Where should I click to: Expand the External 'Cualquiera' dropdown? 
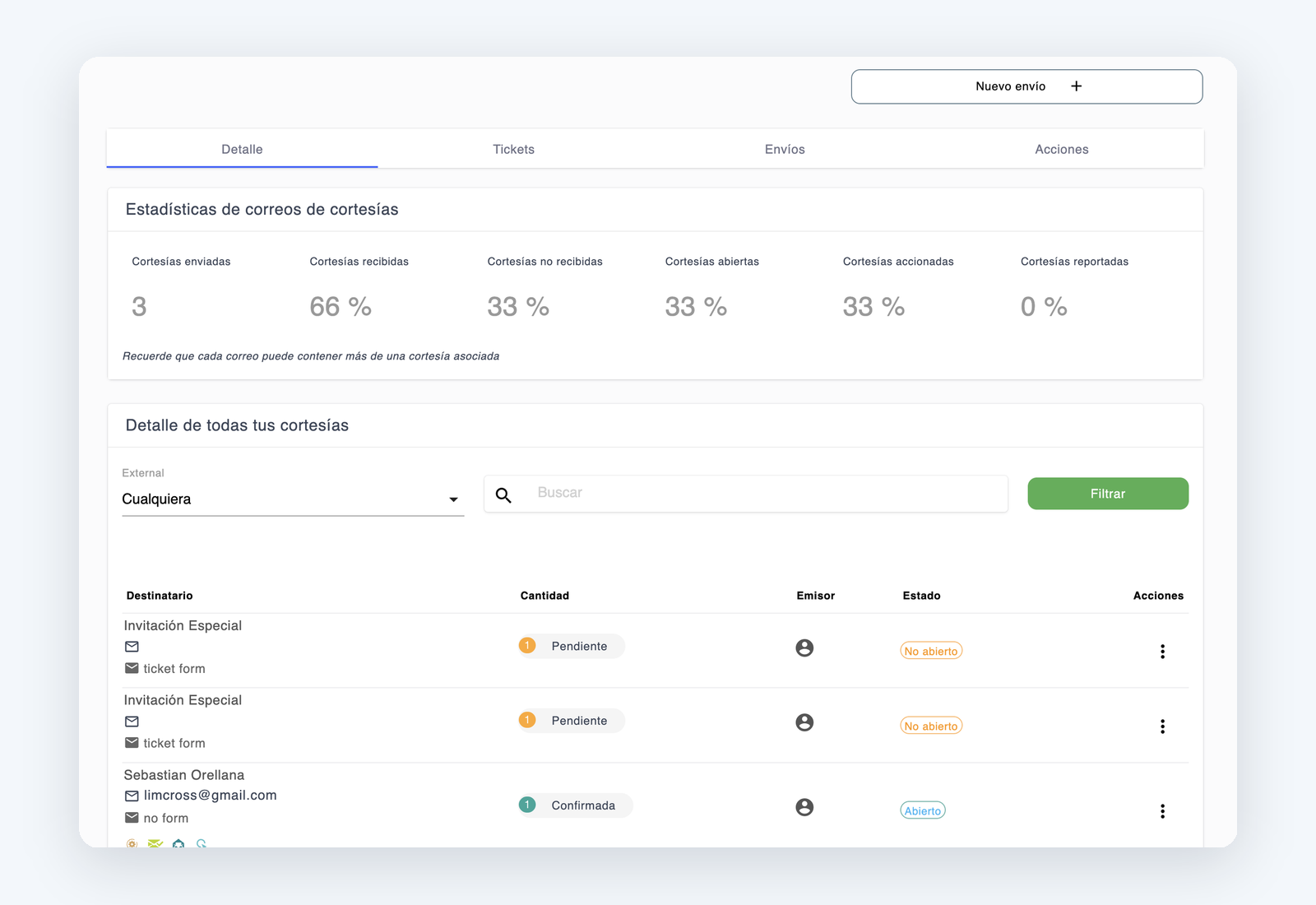click(x=293, y=499)
